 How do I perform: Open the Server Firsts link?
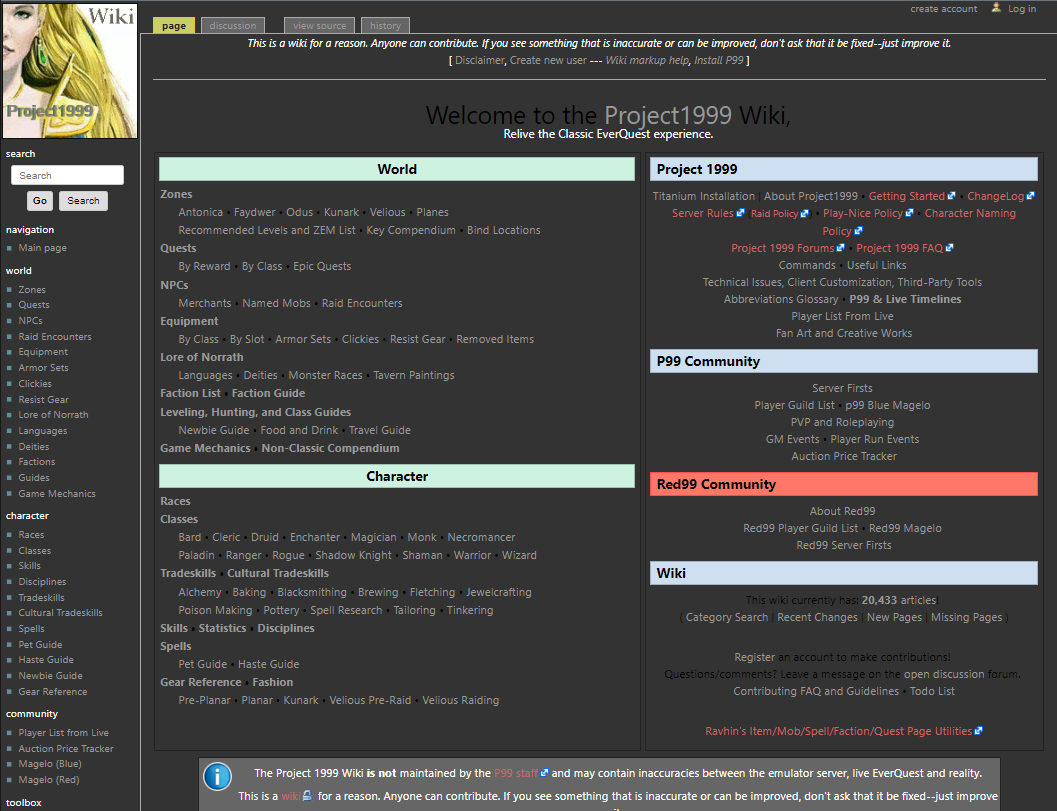[x=842, y=388]
